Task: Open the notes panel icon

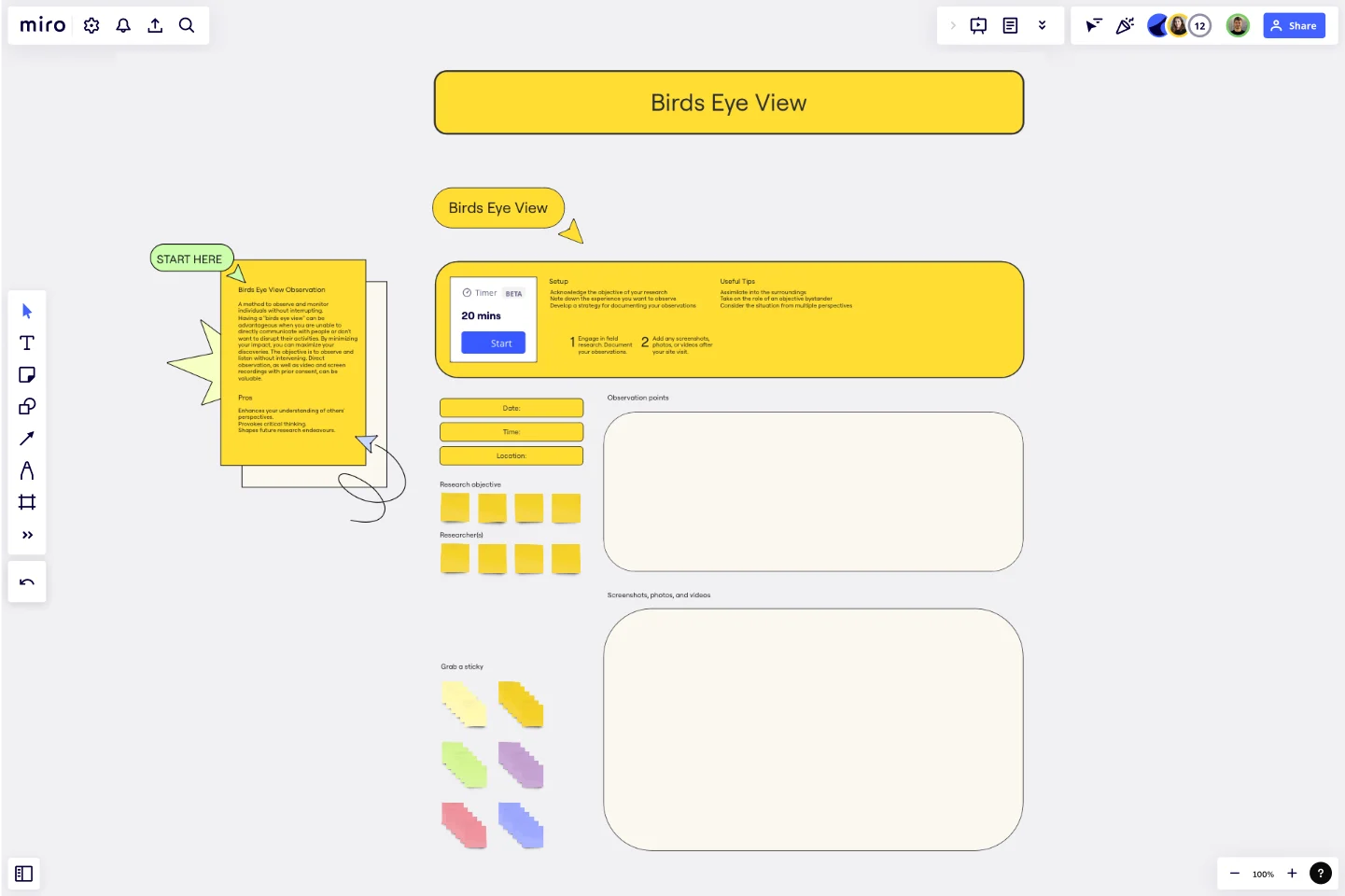Action: click(1010, 25)
